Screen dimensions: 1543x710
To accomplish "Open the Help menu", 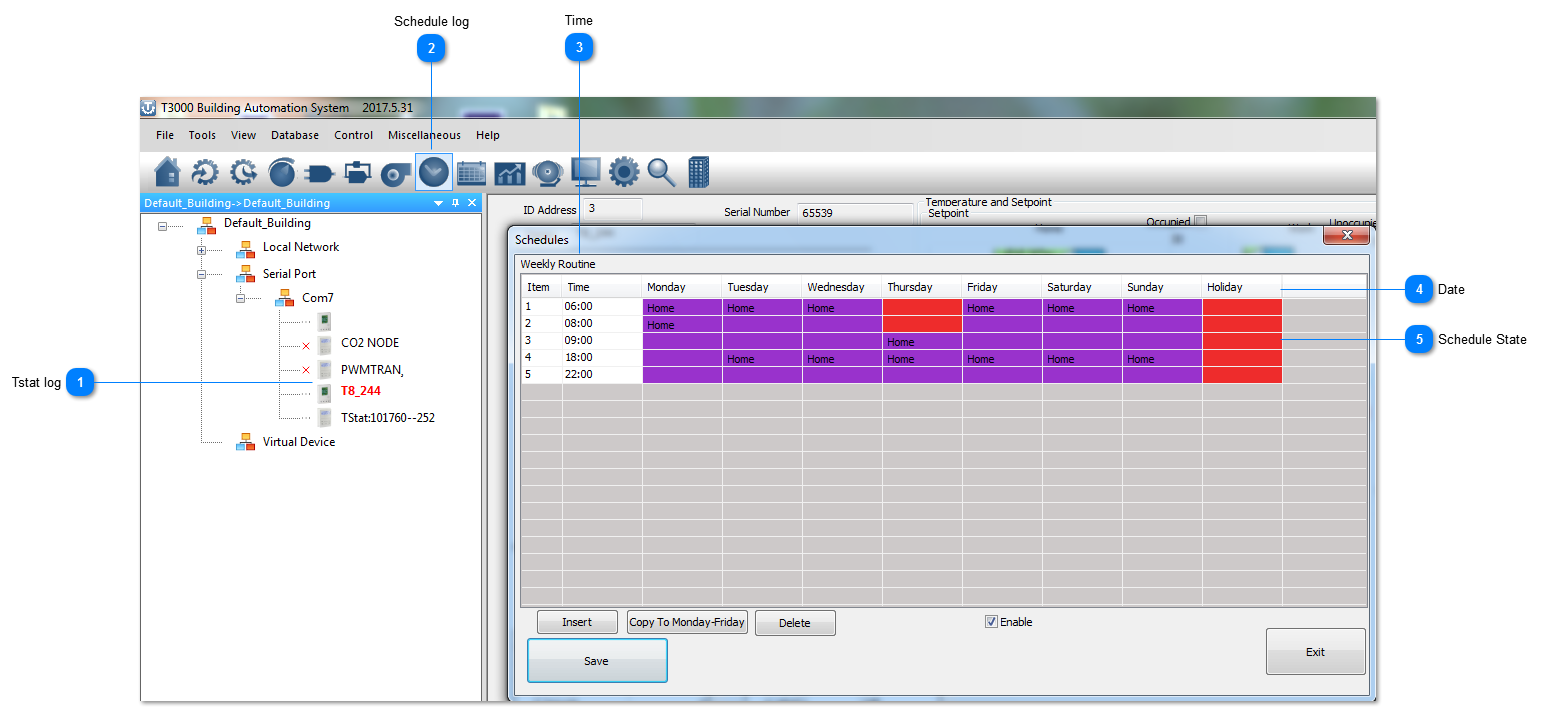I will pyautogui.click(x=488, y=135).
